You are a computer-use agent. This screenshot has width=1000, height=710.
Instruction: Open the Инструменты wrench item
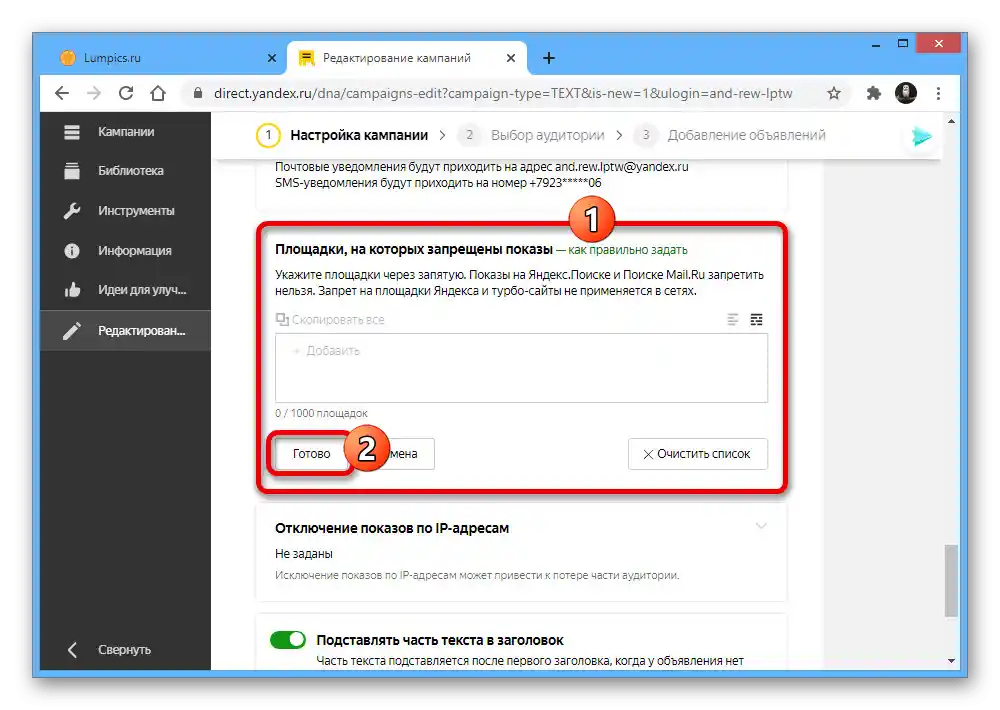tap(125, 211)
